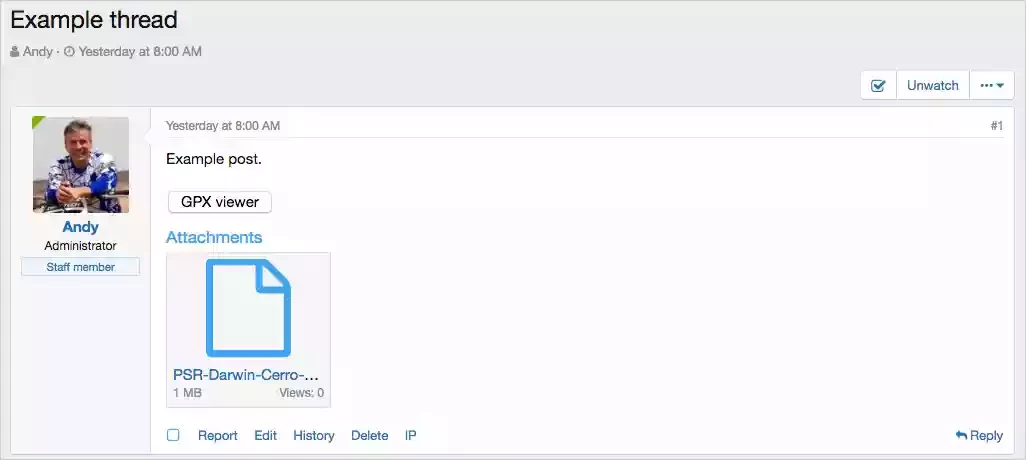
Task: Open Andy's avatar photo
Action: [80, 165]
